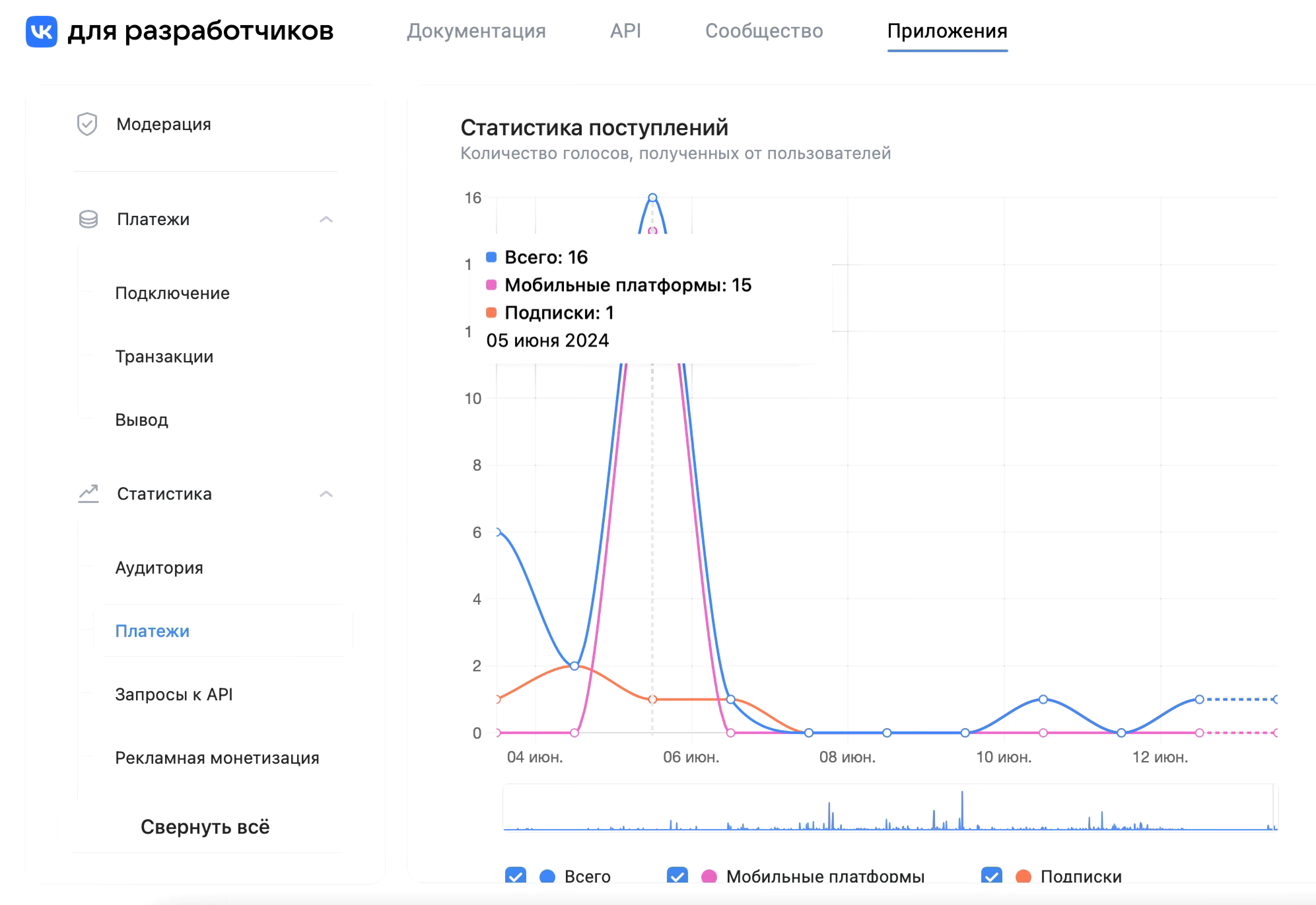Image resolution: width=1316 pixels, height=905 pixels.
Task: Open the Аудитория statistics page
Action: click(159, 568)
